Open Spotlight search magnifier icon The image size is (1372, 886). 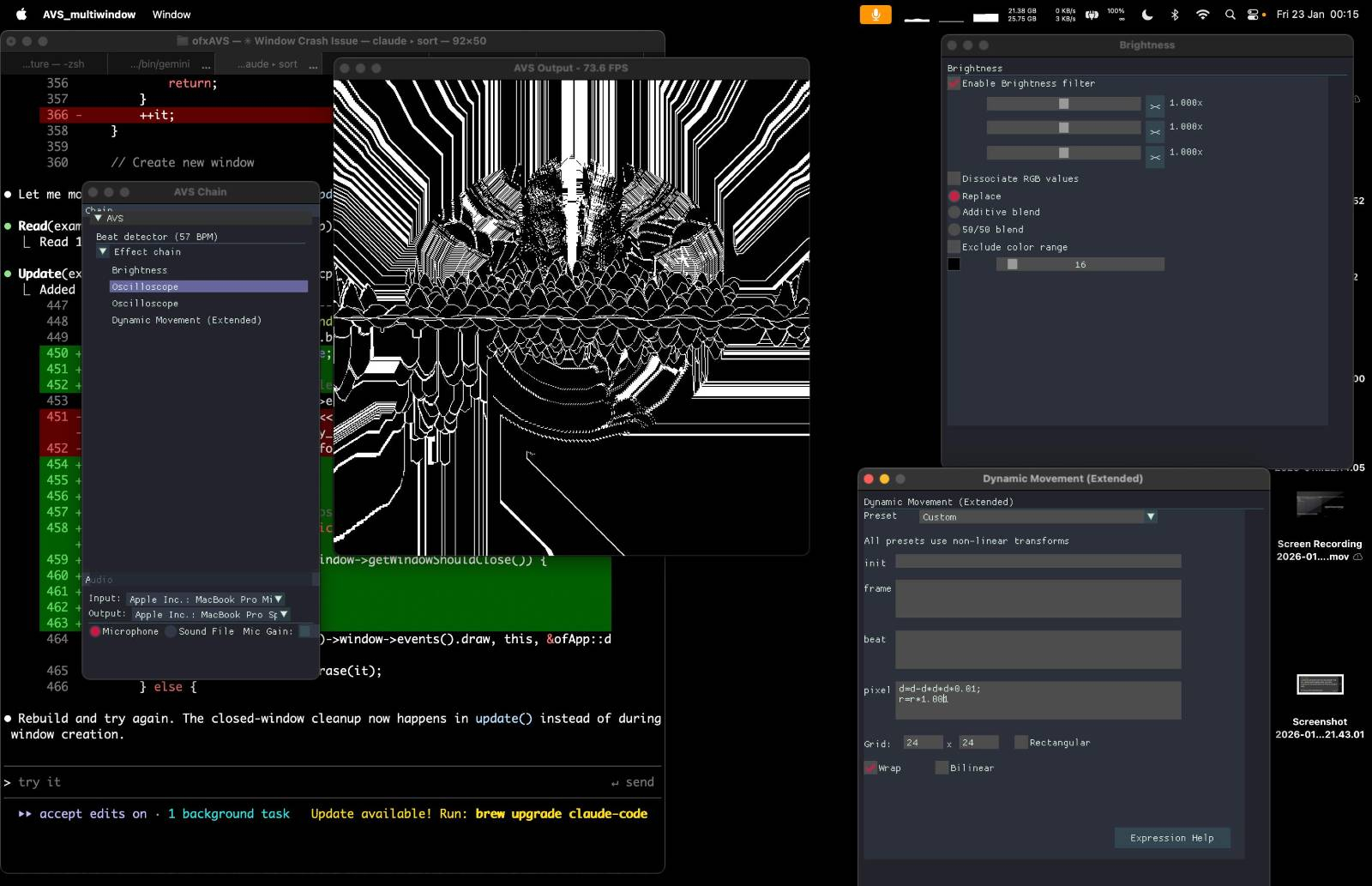pyautogui.click(x=1230, y=15)
